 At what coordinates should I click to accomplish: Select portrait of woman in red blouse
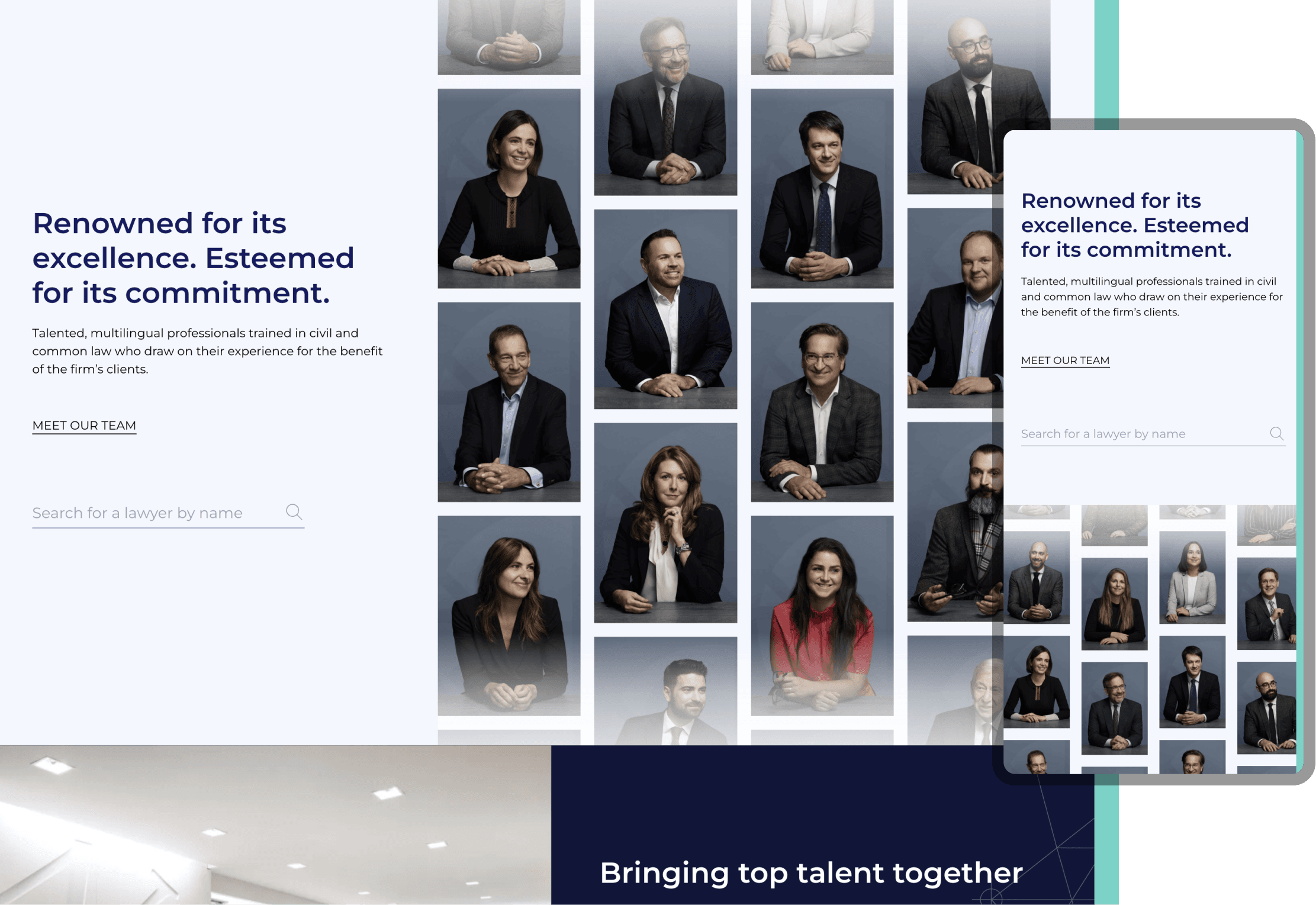[822, 616]
